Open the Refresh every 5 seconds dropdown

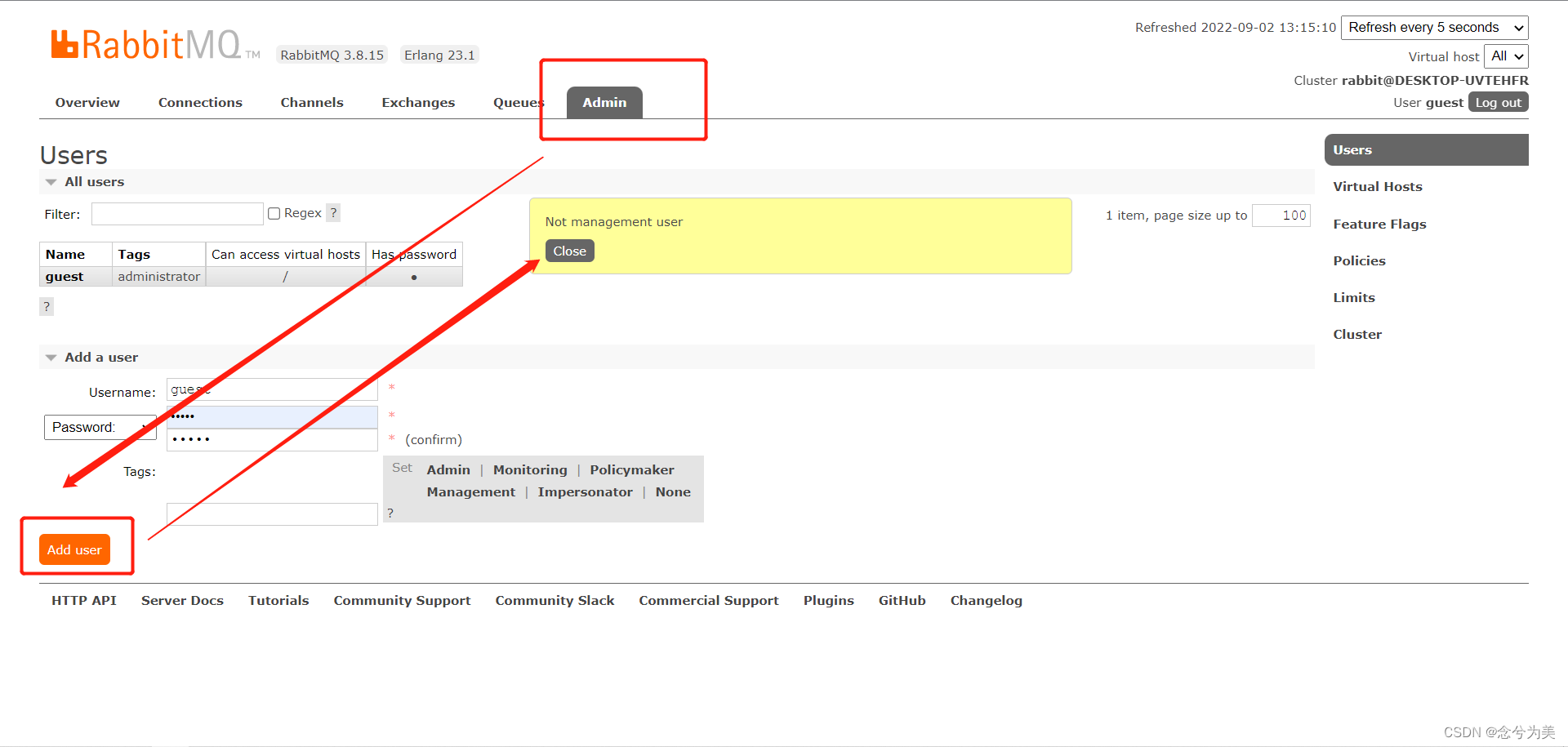click(x=1434, y=27)
